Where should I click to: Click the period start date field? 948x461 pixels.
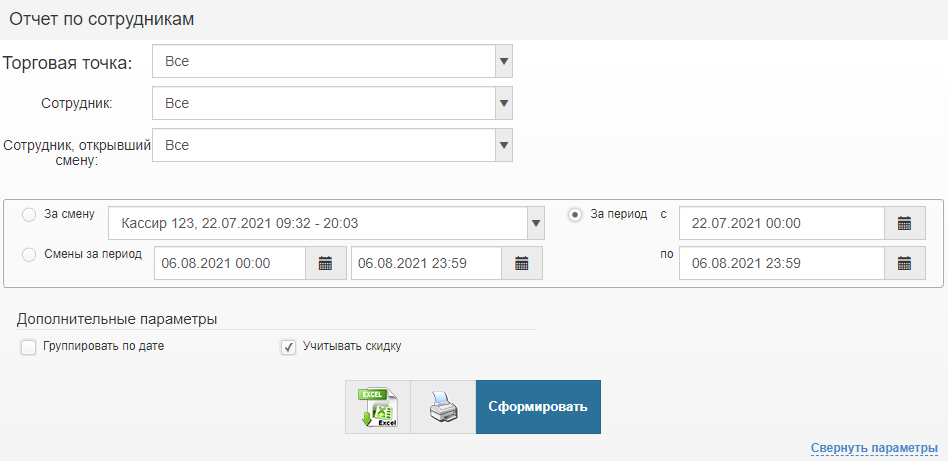pos(781,223)
